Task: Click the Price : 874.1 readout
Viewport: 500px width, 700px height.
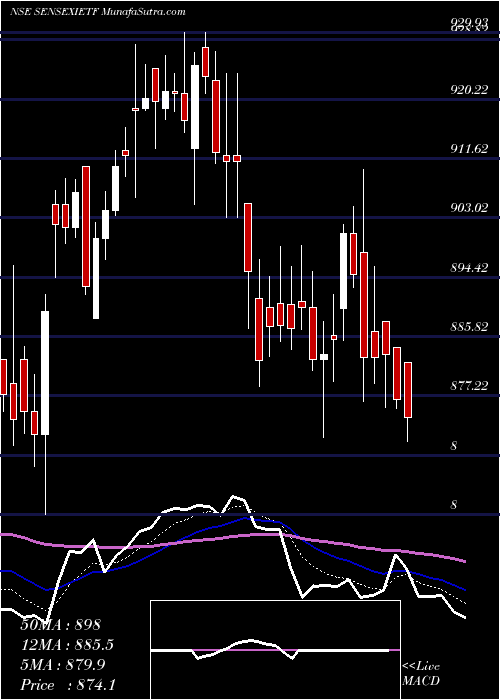Action: [x=68, y=685]
